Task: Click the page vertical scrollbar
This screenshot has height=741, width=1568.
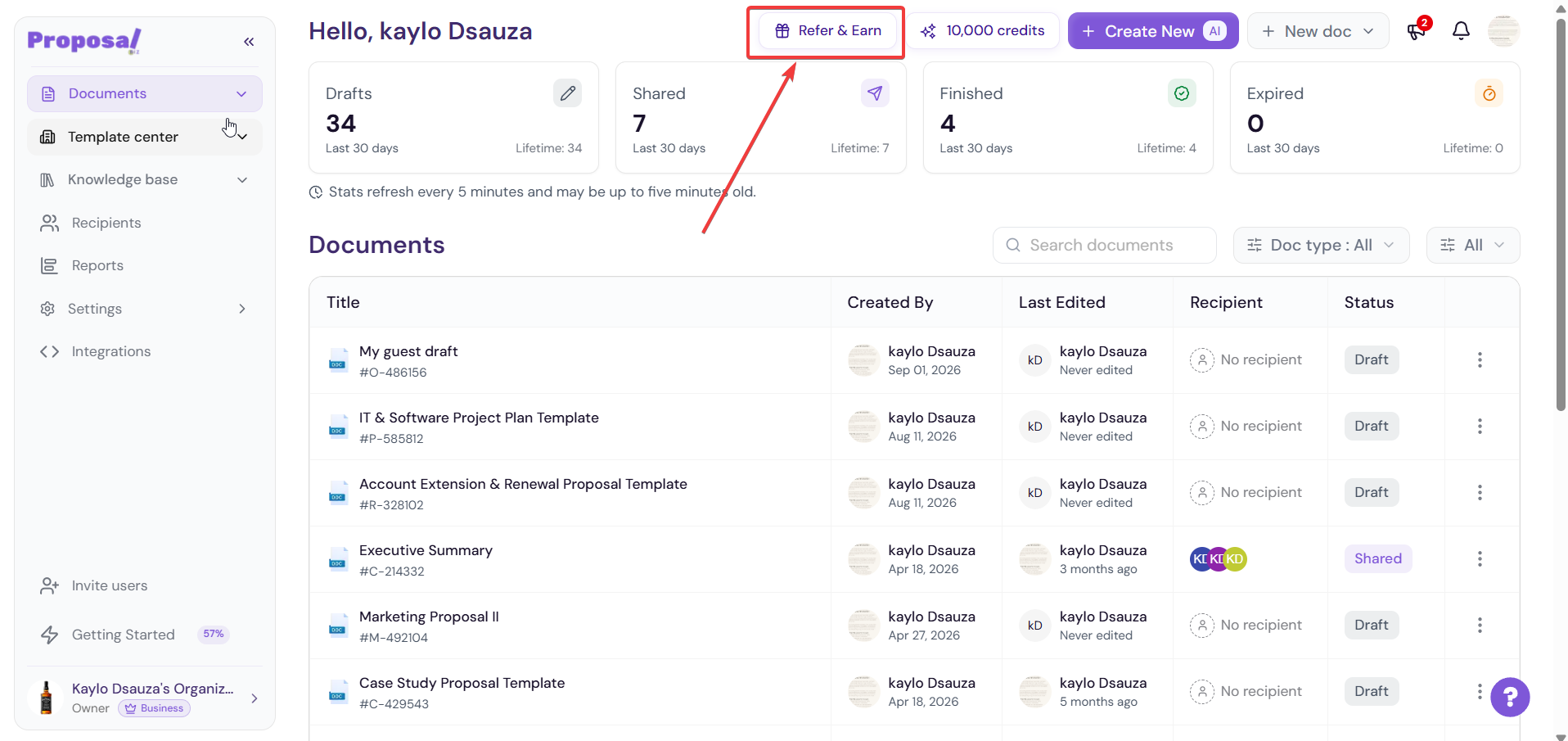Action: [x=1561, y=215]
